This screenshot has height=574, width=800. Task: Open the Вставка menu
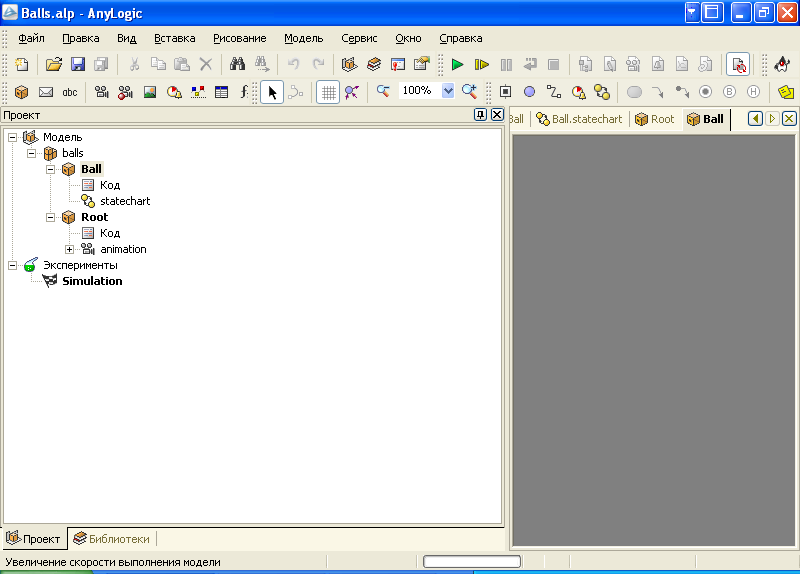pos(174,38)
